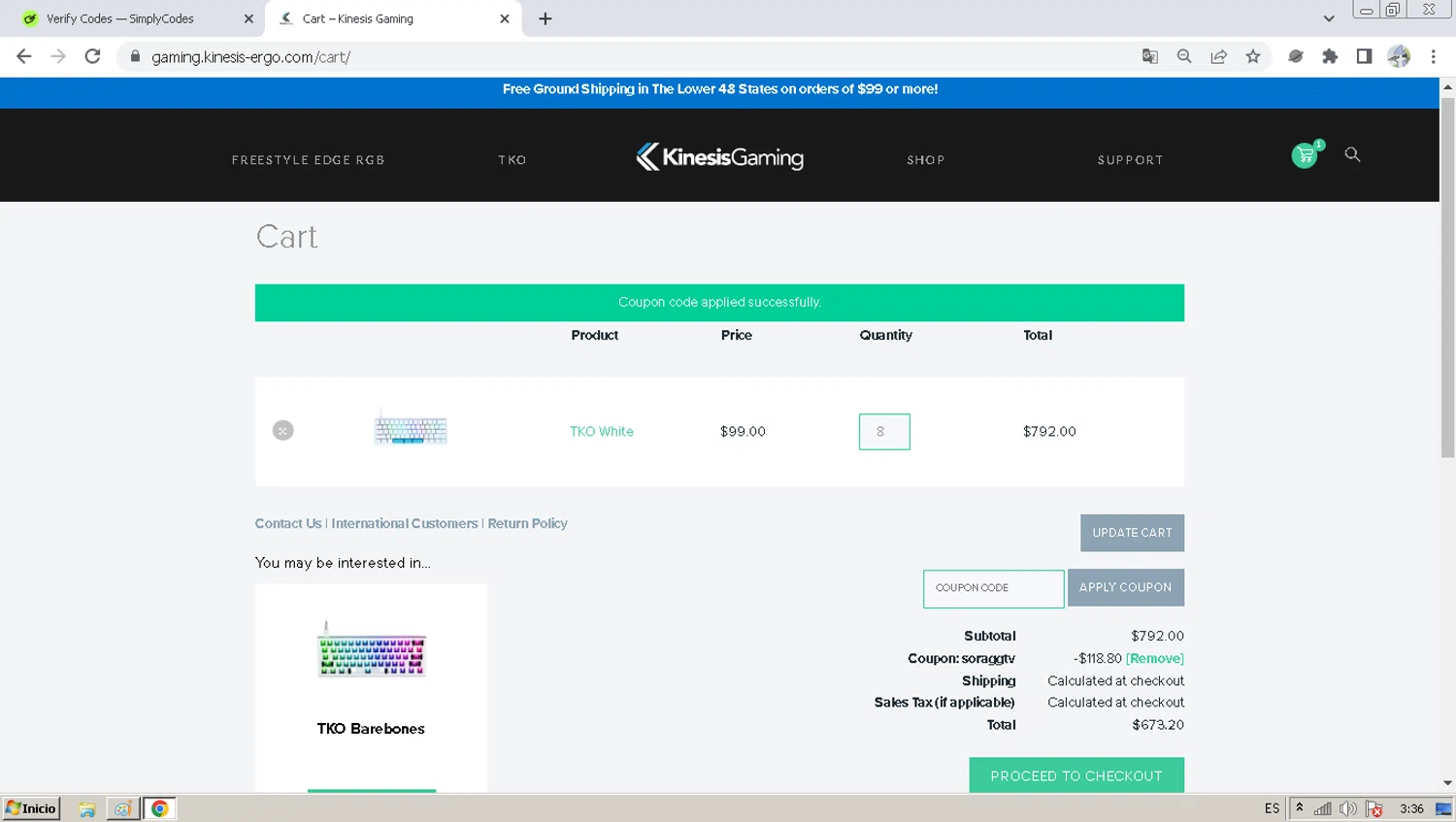Open the site search magnifier icon
The height and width of the screenshot is (822, 1456).
1352,154
